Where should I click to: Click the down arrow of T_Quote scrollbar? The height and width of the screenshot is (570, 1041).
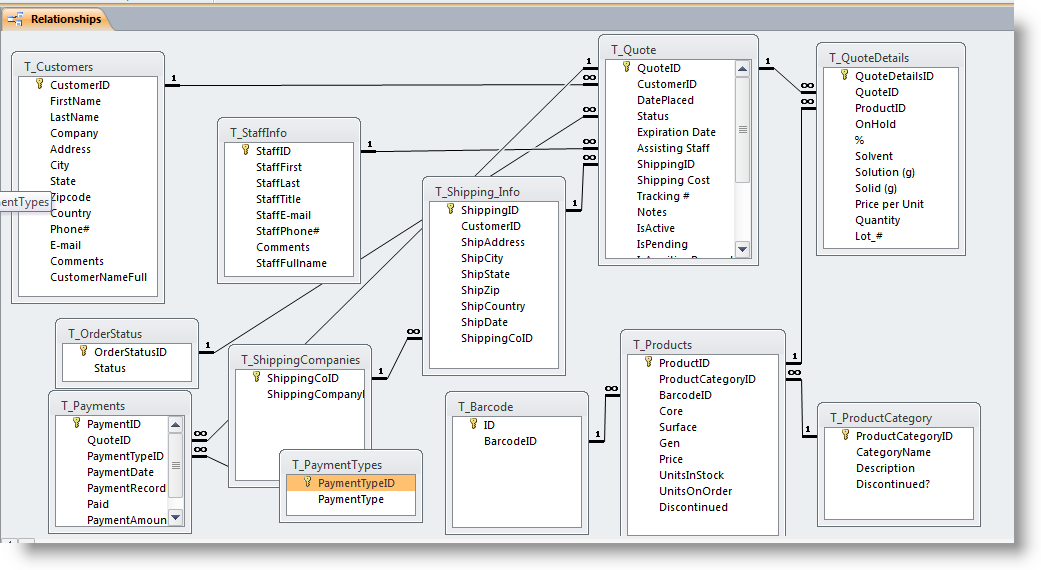[x=743, y=249]
